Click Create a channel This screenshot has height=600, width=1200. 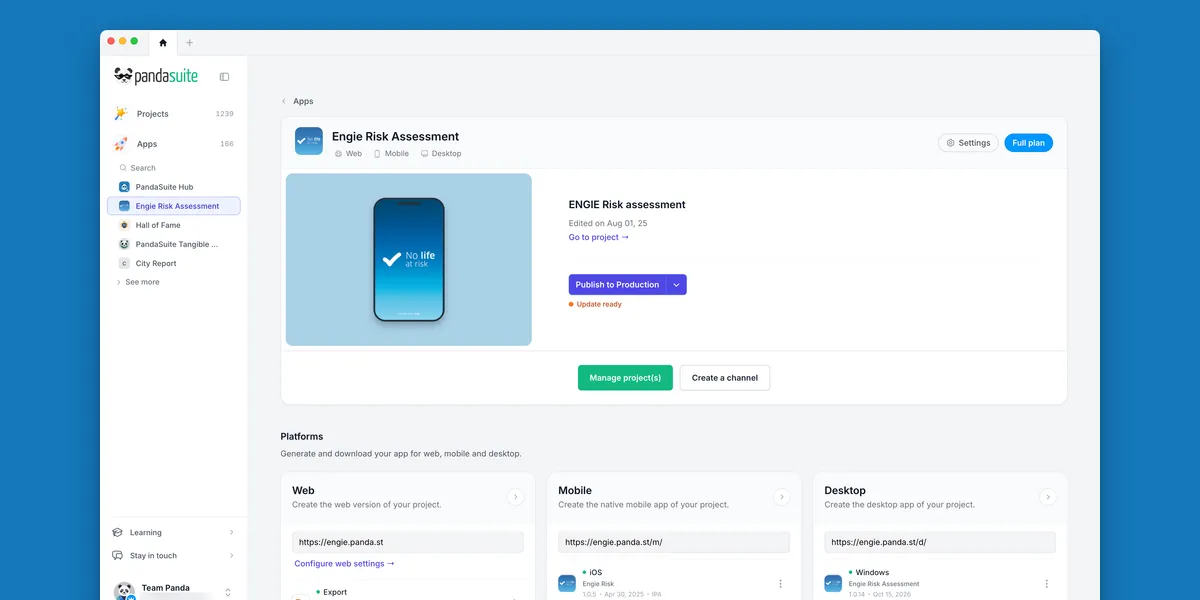click(725, 378)
